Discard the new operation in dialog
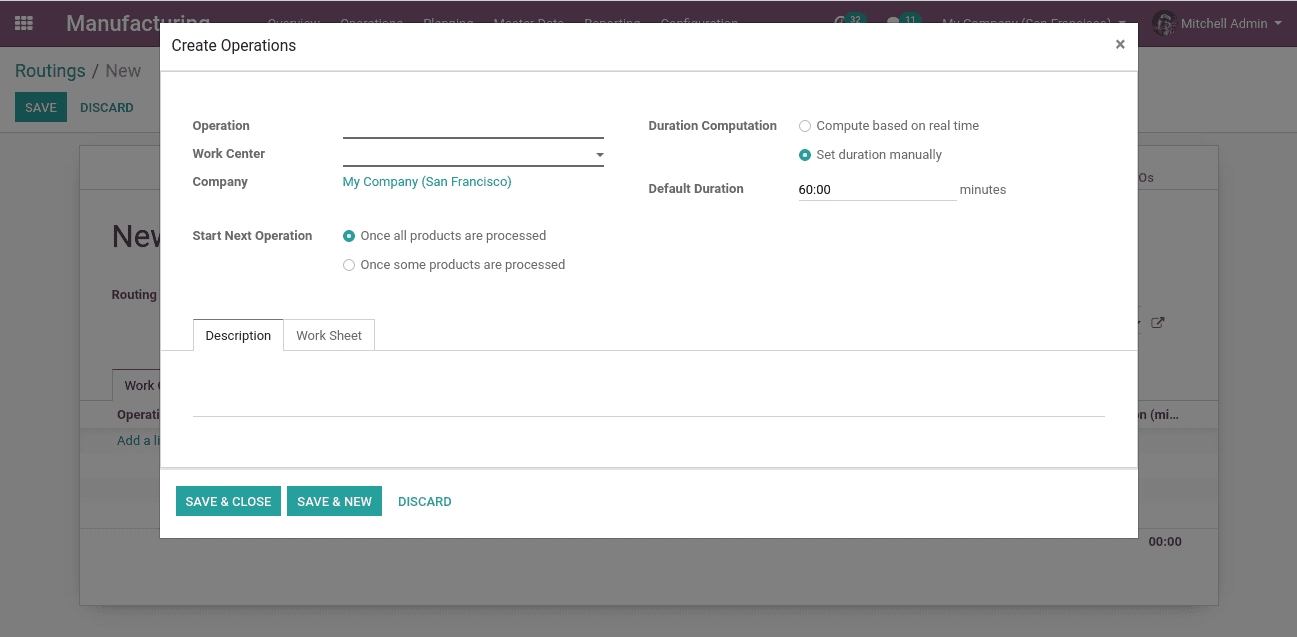 (x=425, y=501)
